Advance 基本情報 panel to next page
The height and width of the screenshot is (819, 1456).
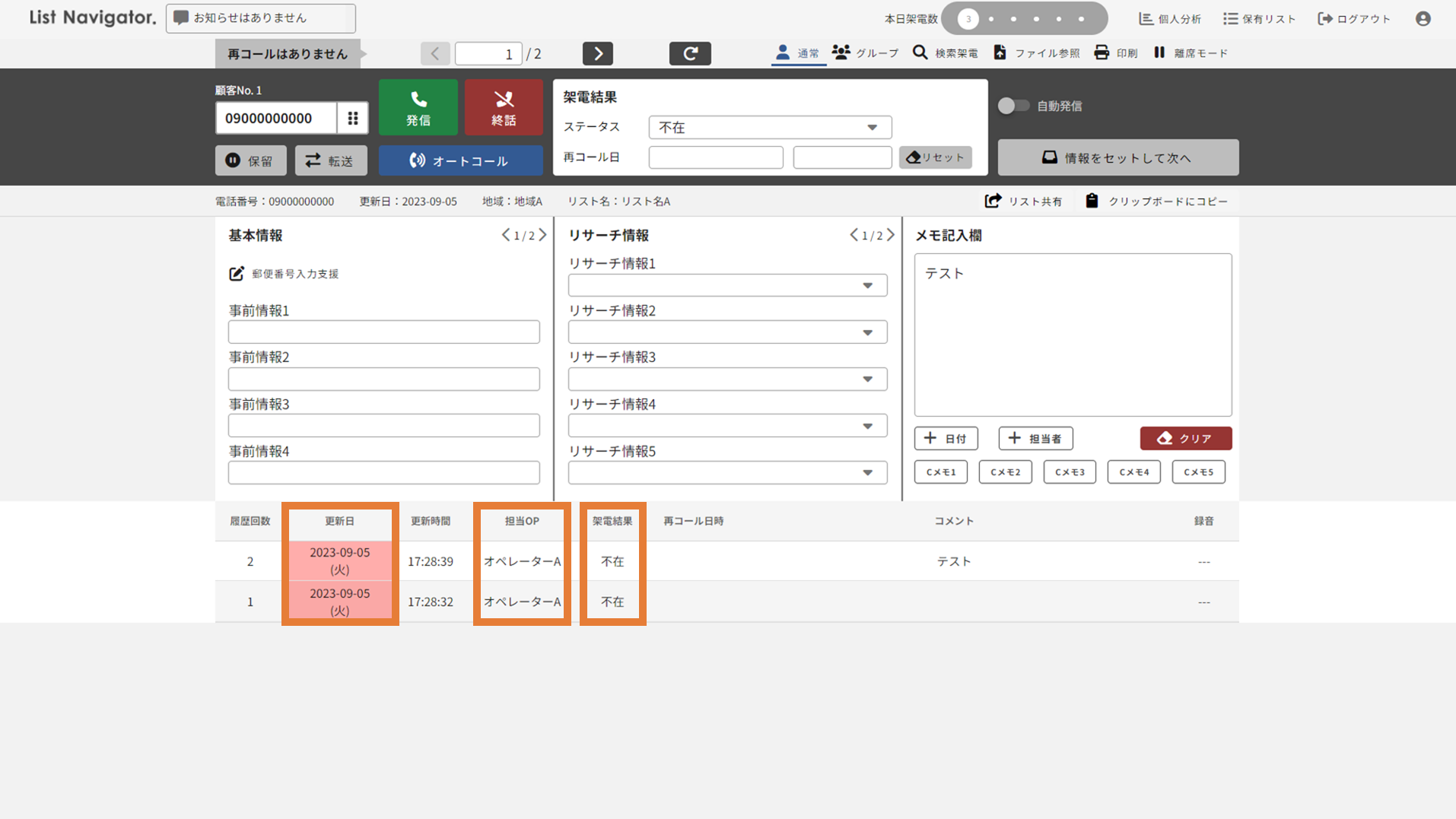tap(542, 235)
